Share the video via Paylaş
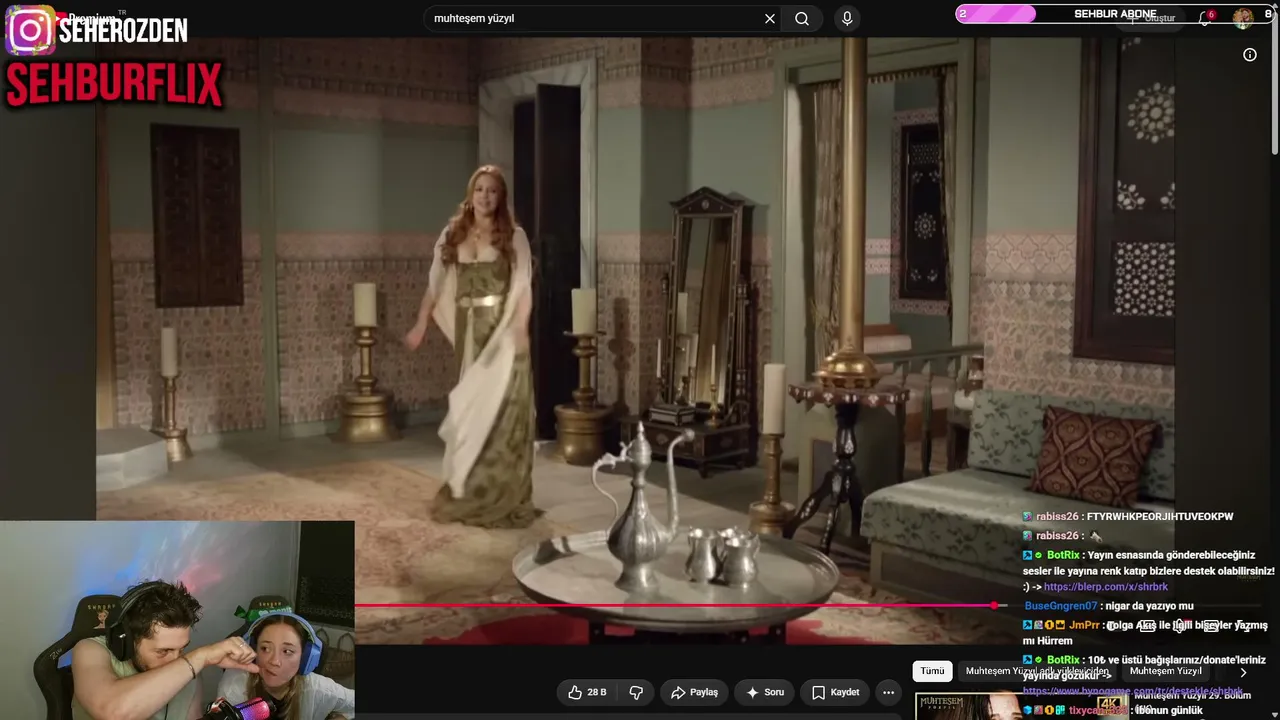This screenshot has height=720, width=1280. pos(695,692)
